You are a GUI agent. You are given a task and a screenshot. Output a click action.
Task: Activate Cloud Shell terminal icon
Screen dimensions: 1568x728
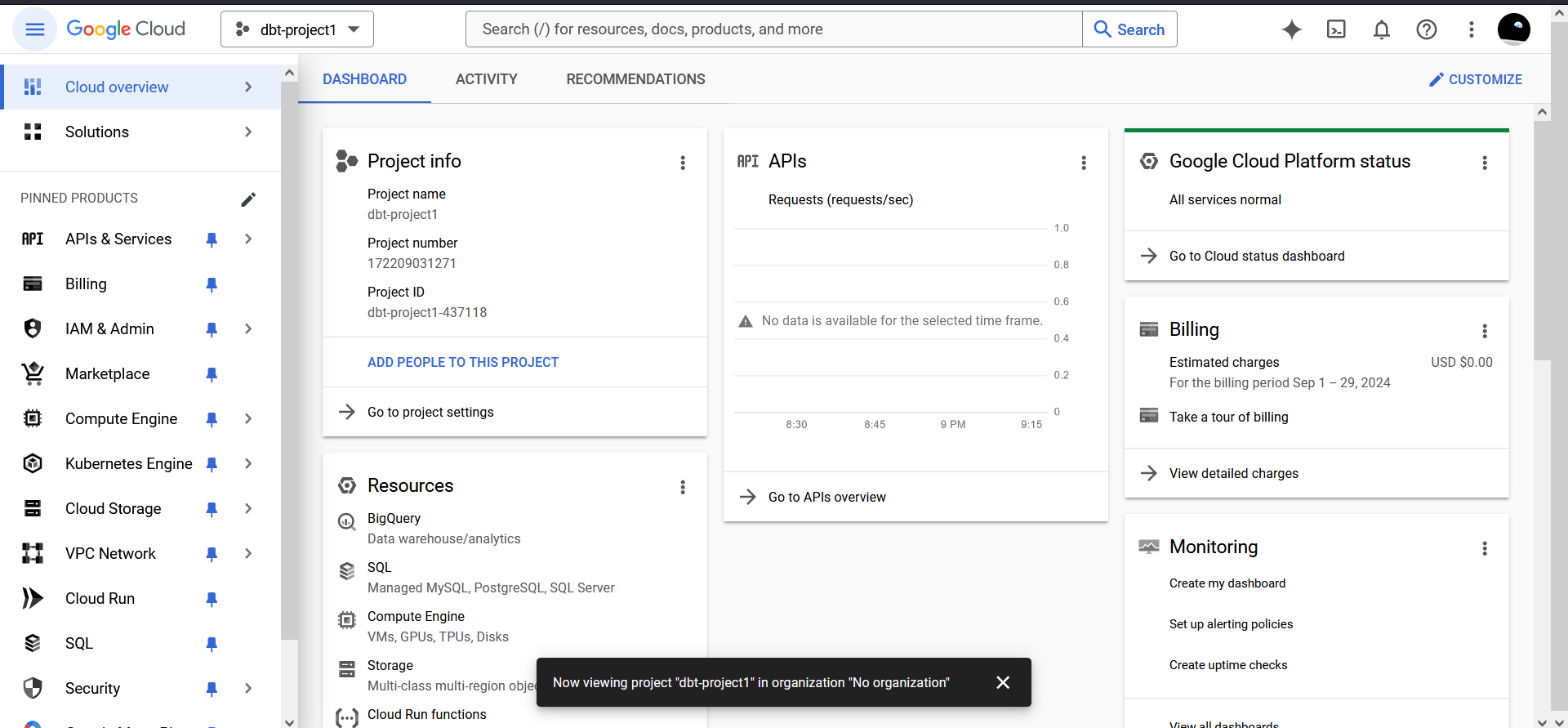(1336, 29)
